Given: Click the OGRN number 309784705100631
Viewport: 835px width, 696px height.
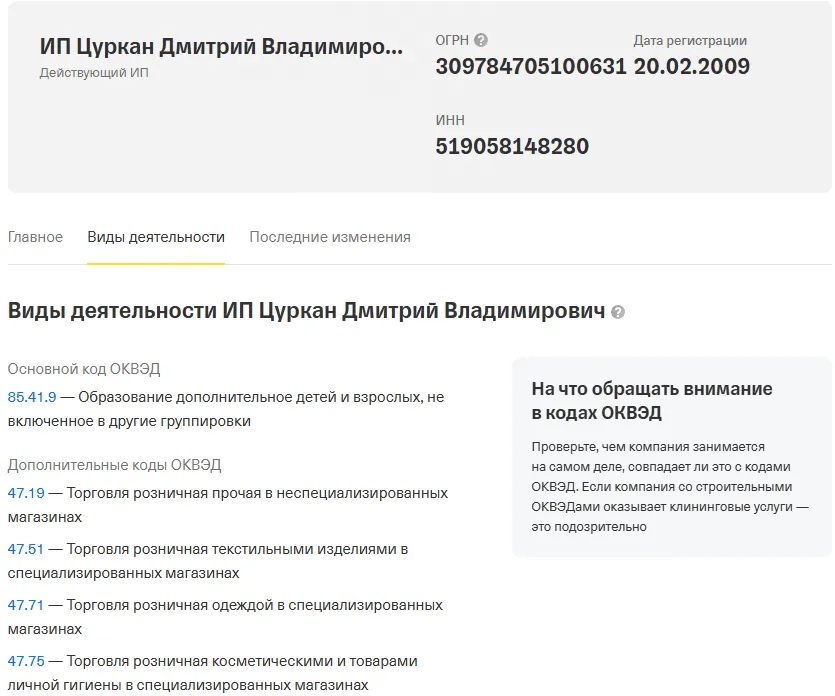Looking at the screenshot, I should [x=531, y=67].
